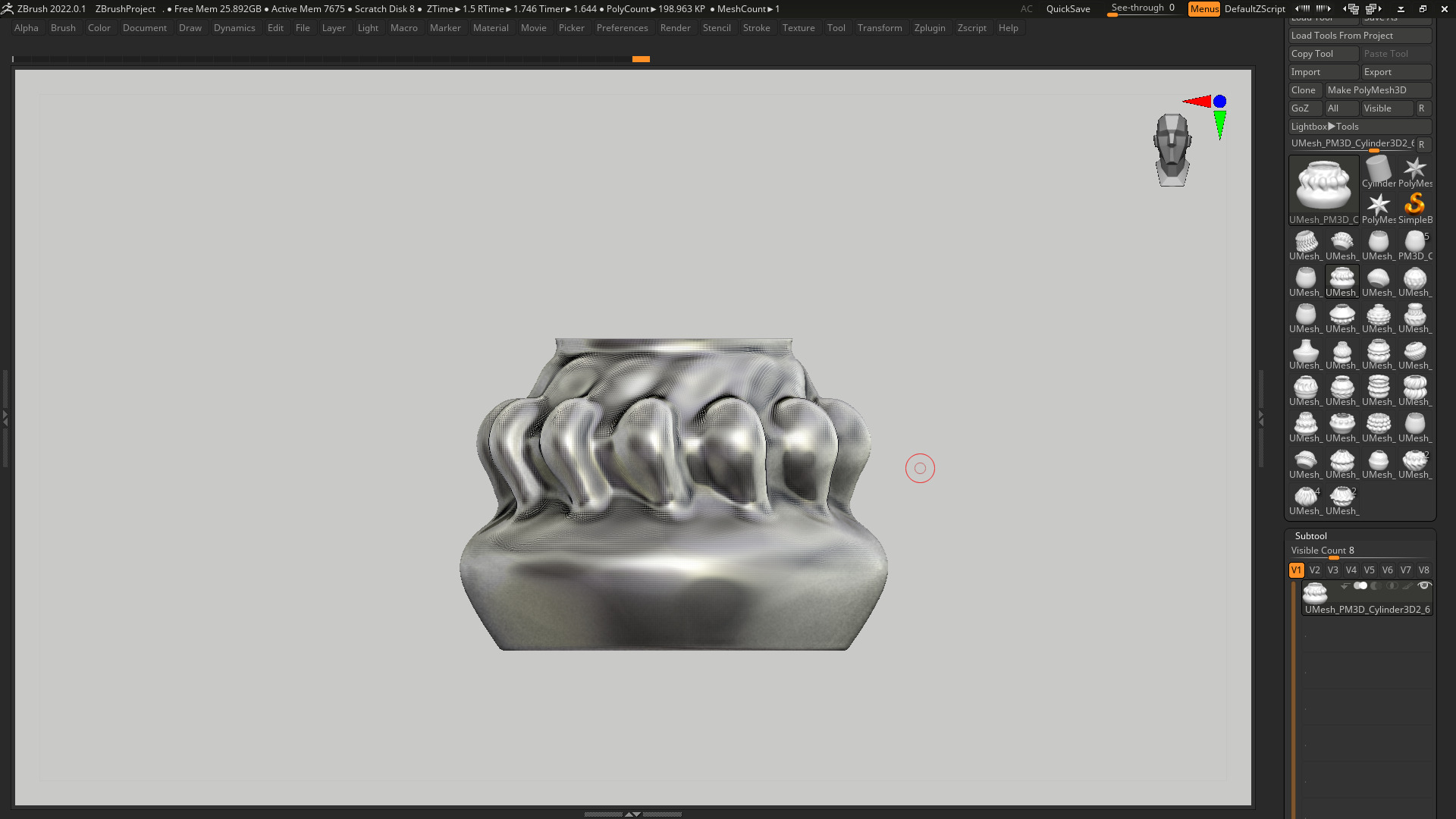Click the subtool paintbrush polypaint icon
1456x819 pixels.
pos(1407,585)
